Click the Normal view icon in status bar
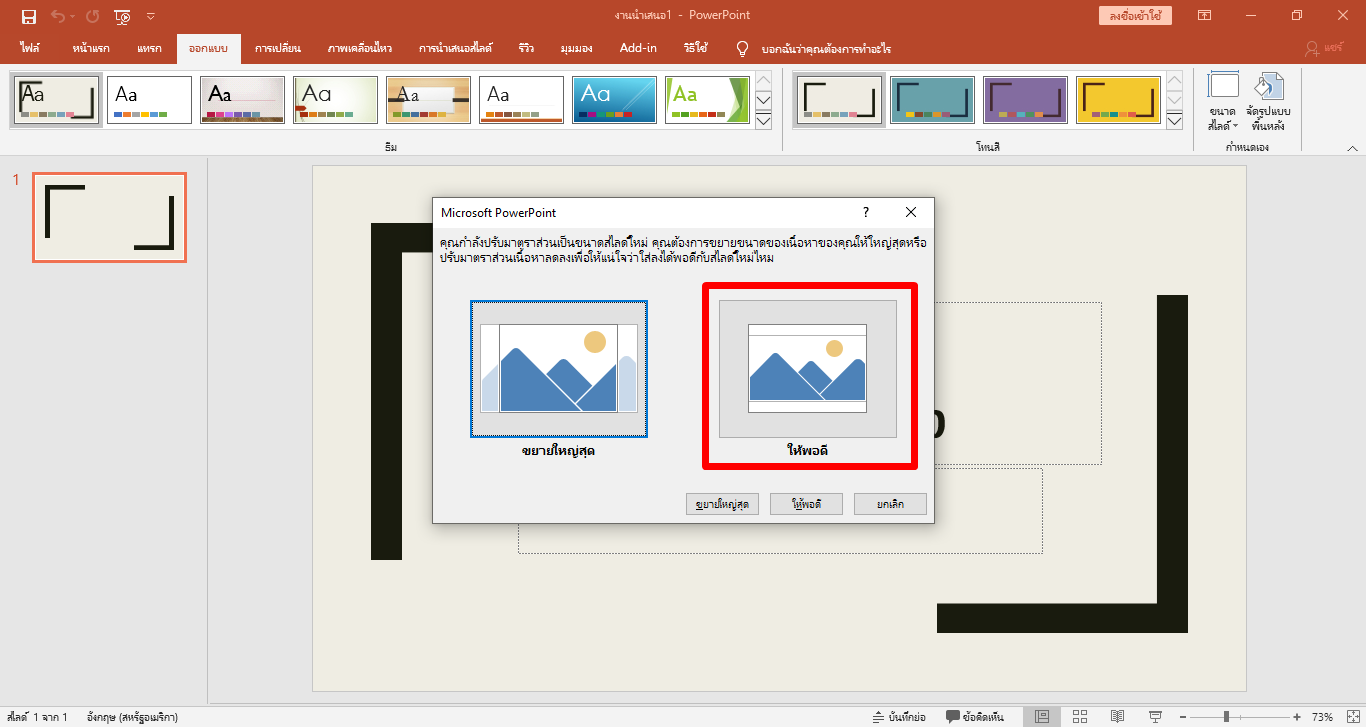The width and height of the screenshot is (1366, 727). 1042,717
